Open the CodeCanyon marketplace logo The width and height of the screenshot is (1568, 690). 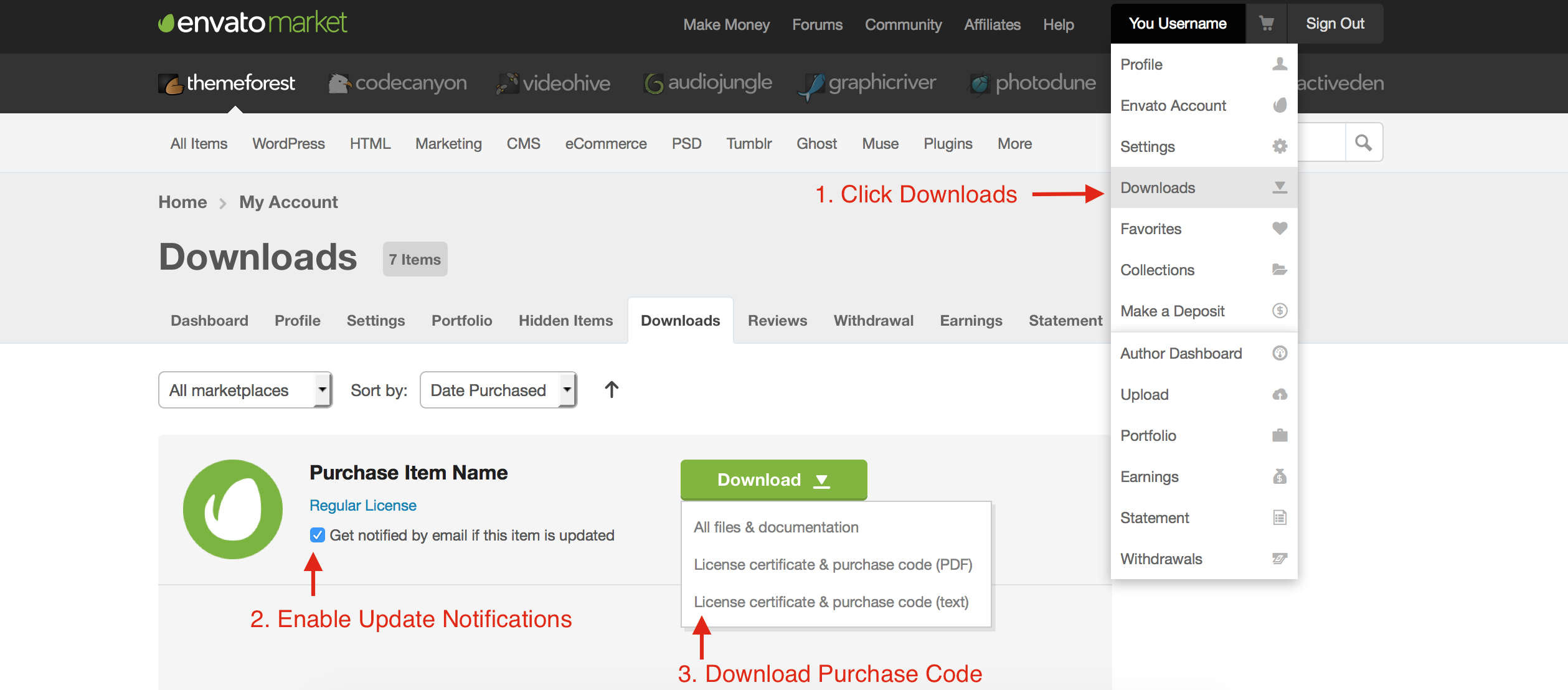[397, 83]
